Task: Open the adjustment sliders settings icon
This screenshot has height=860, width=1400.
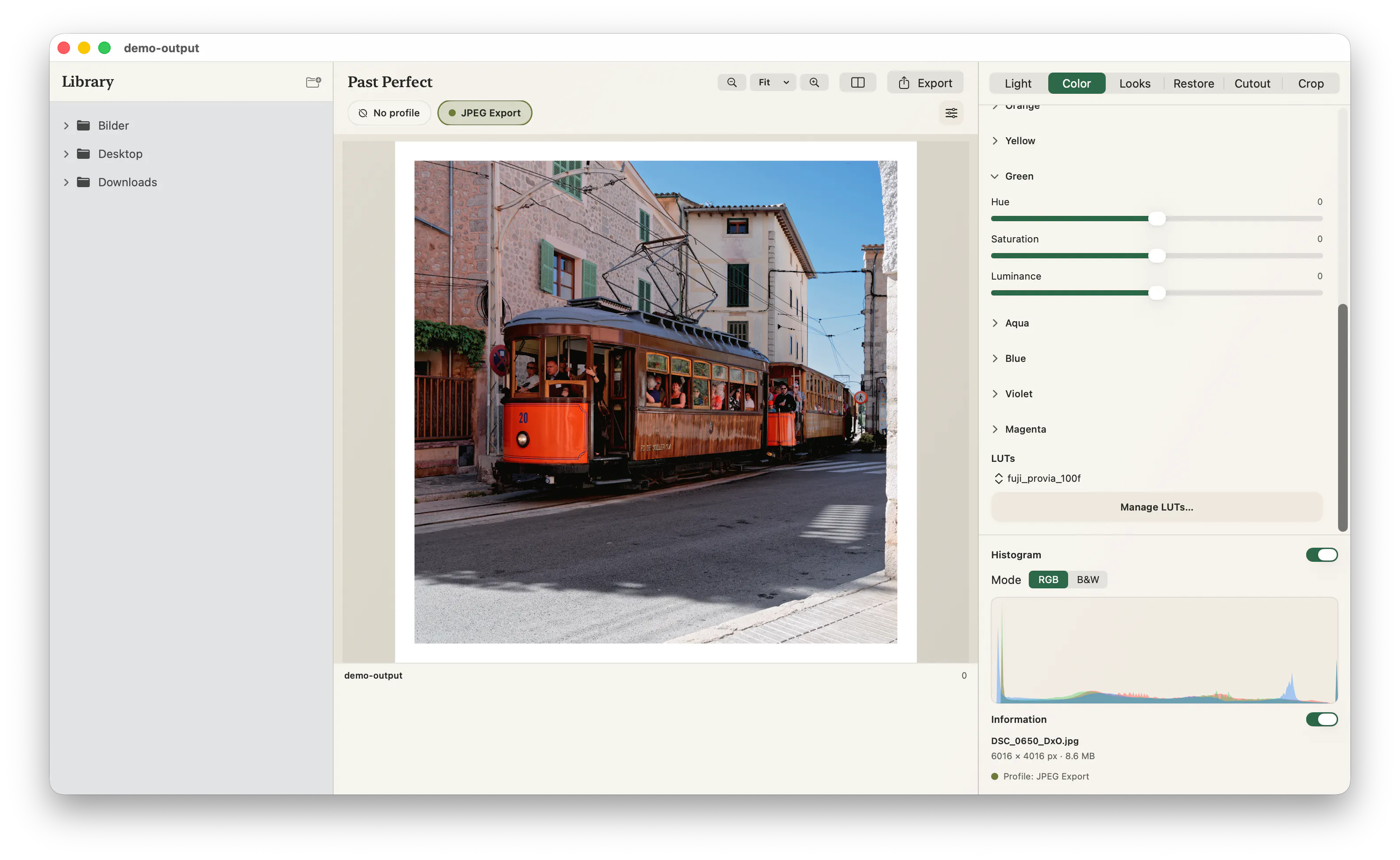Action: (951, 113)
